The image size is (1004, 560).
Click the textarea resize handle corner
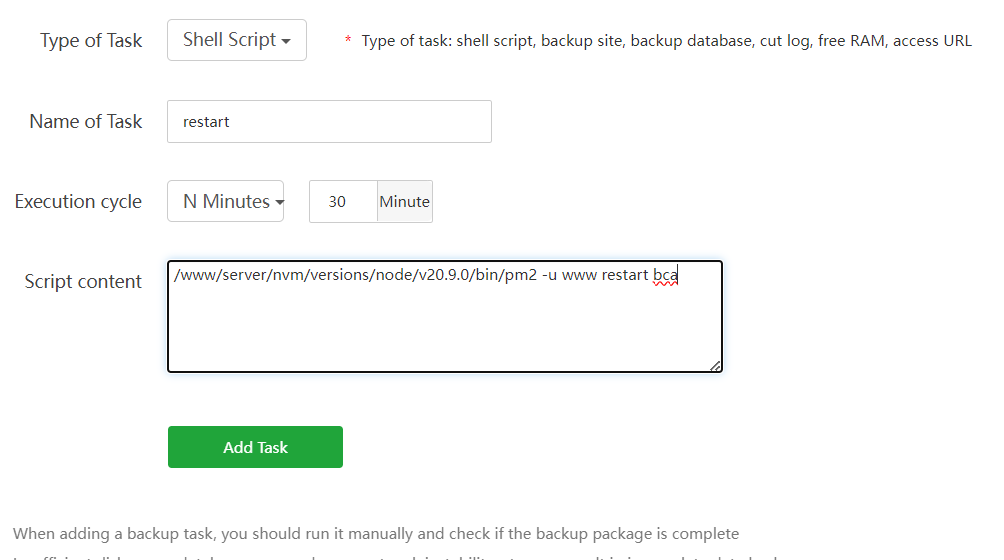pos(715,366)
